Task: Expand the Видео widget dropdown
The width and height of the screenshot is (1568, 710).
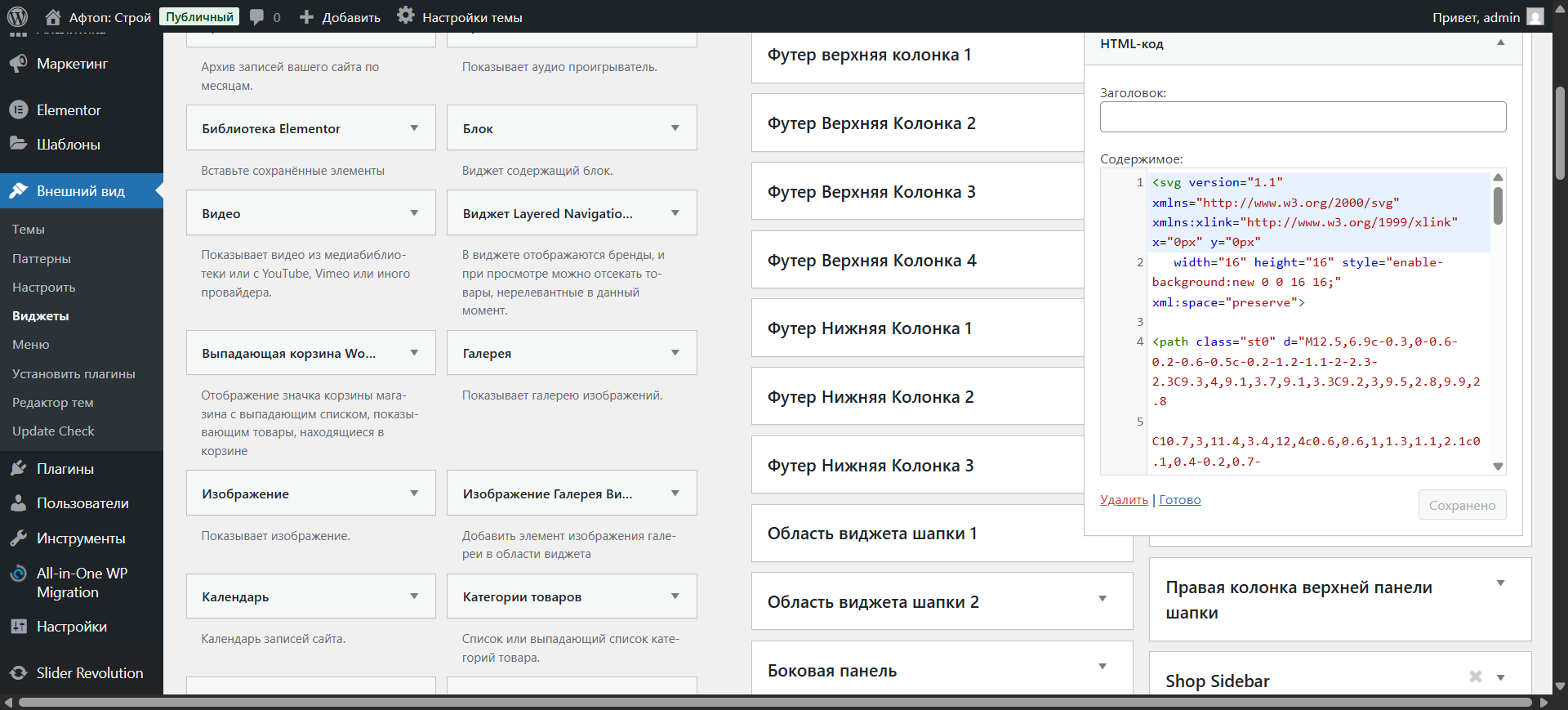Action: [x=414, y=213]
